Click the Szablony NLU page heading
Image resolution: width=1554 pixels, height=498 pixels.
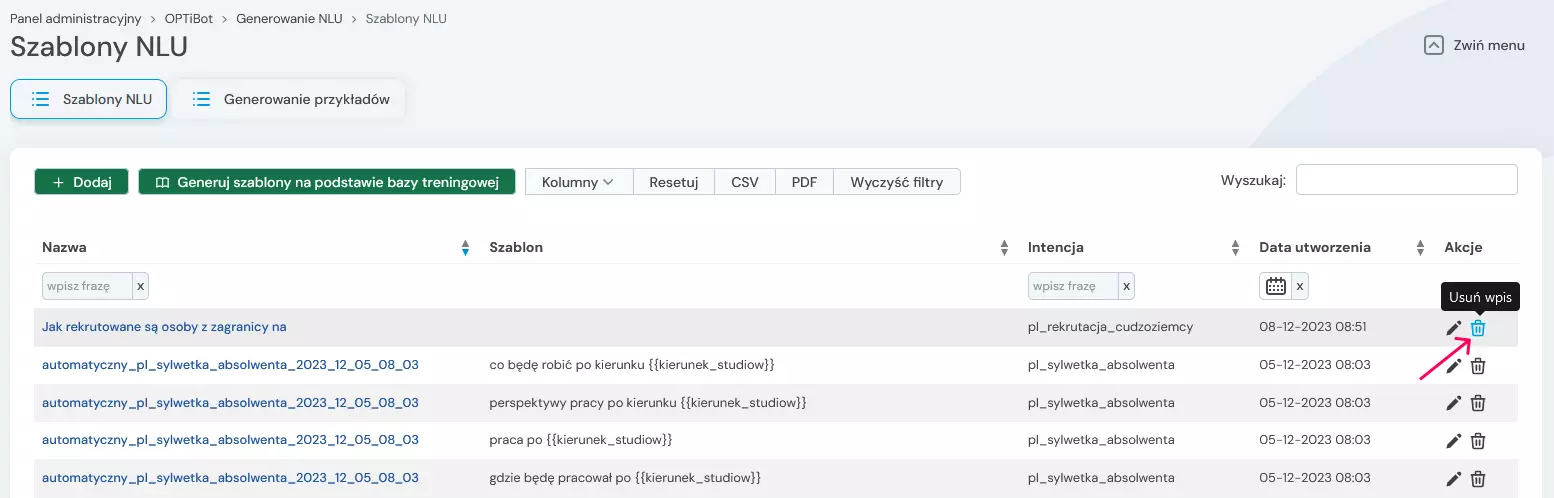pyautogui.click(x=99, y=47)
